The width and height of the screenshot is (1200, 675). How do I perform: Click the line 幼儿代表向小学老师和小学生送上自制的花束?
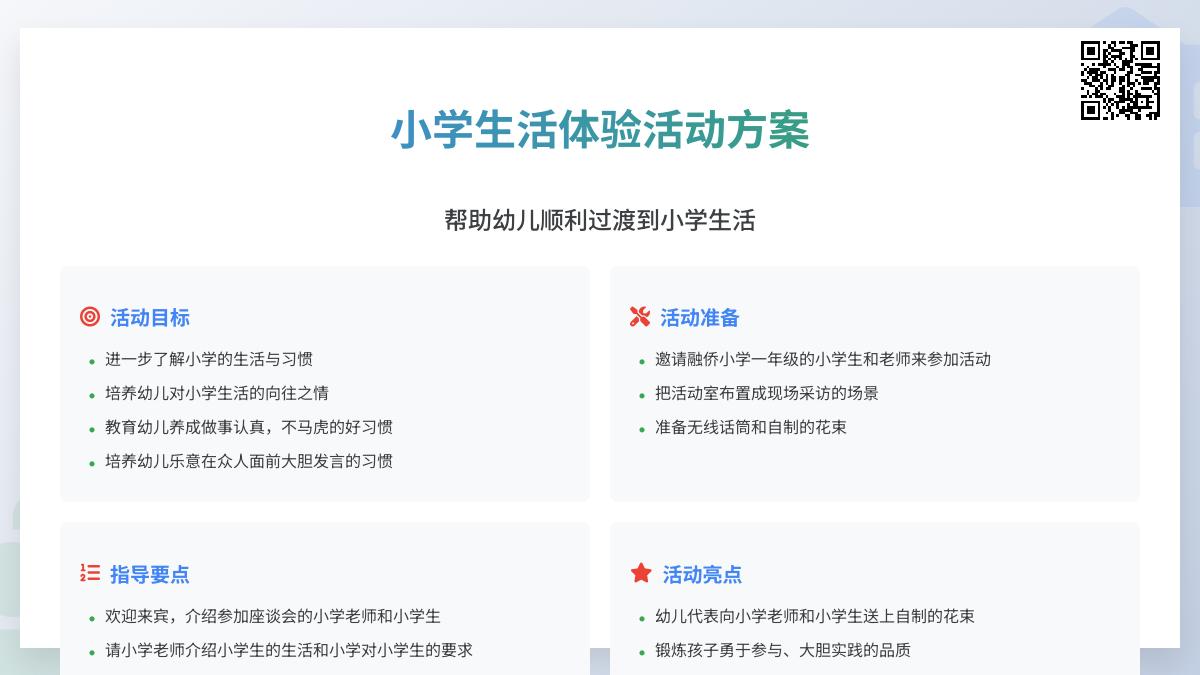coord(815,616)
